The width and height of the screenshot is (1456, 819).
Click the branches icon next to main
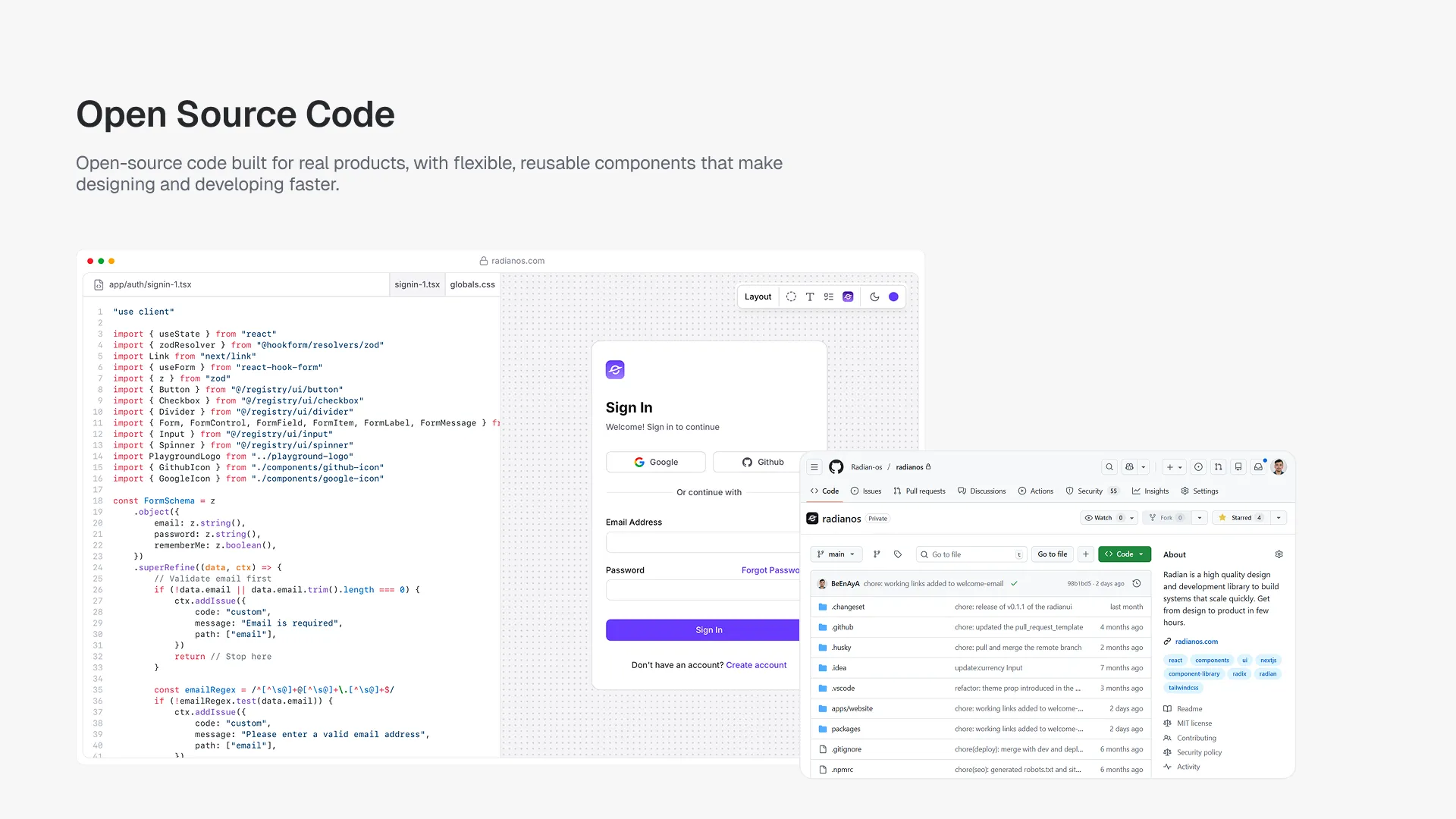click(877, 554)
